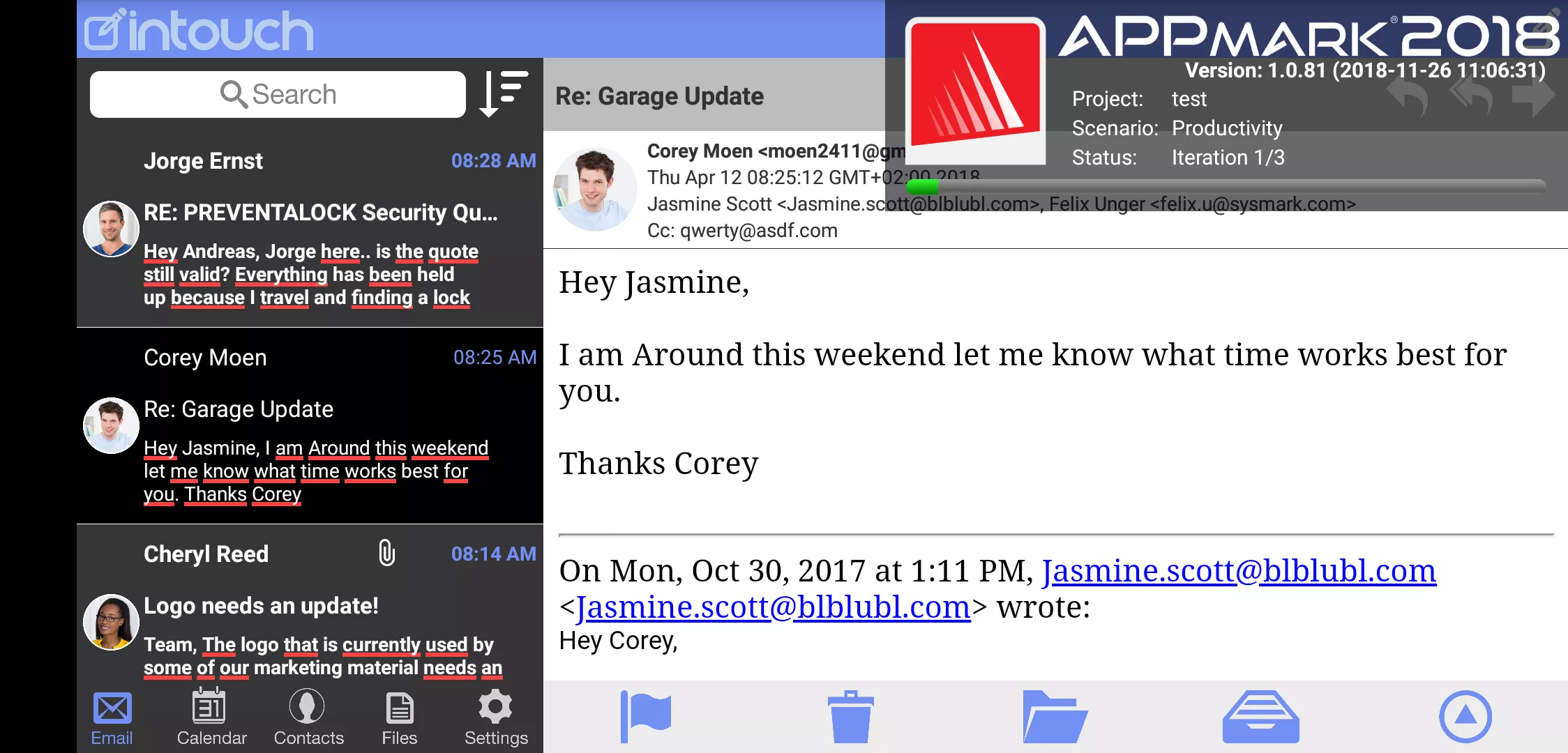Flag the open Garage Update email
This screenshot has width=1568, height=753.
click(645, 716)
